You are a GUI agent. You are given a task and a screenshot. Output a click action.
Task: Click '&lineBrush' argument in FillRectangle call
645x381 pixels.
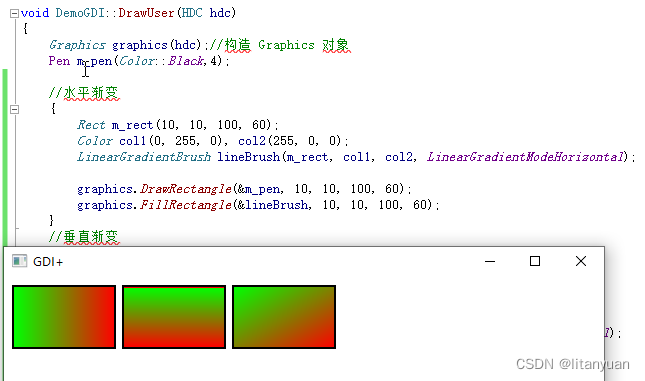(x=273, y=205)
